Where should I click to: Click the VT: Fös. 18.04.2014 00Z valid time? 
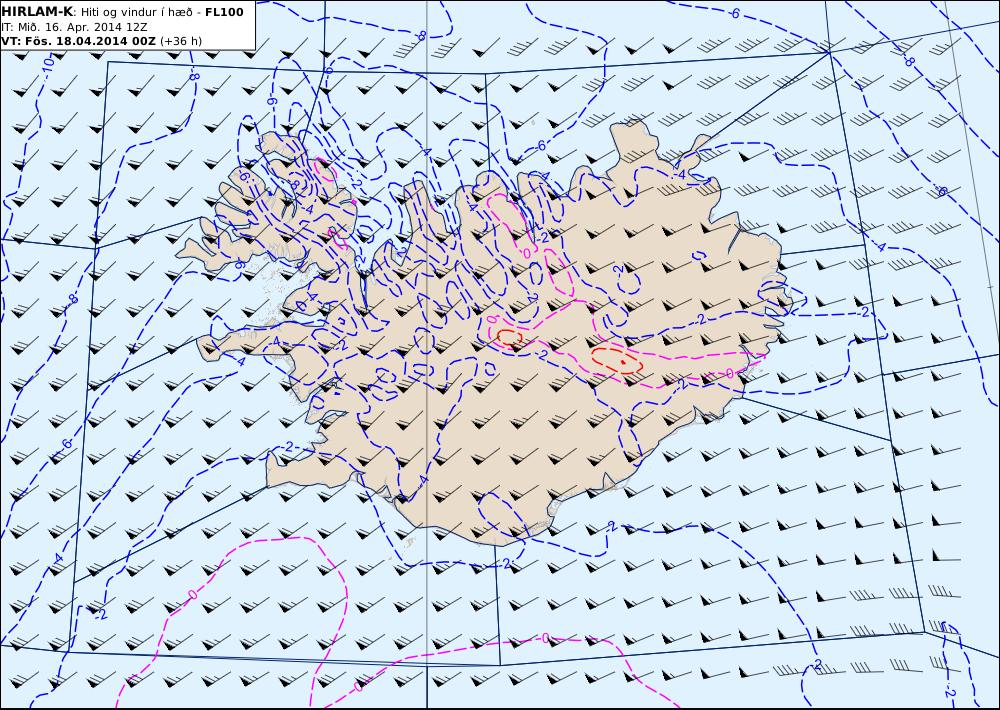[78, 41]
